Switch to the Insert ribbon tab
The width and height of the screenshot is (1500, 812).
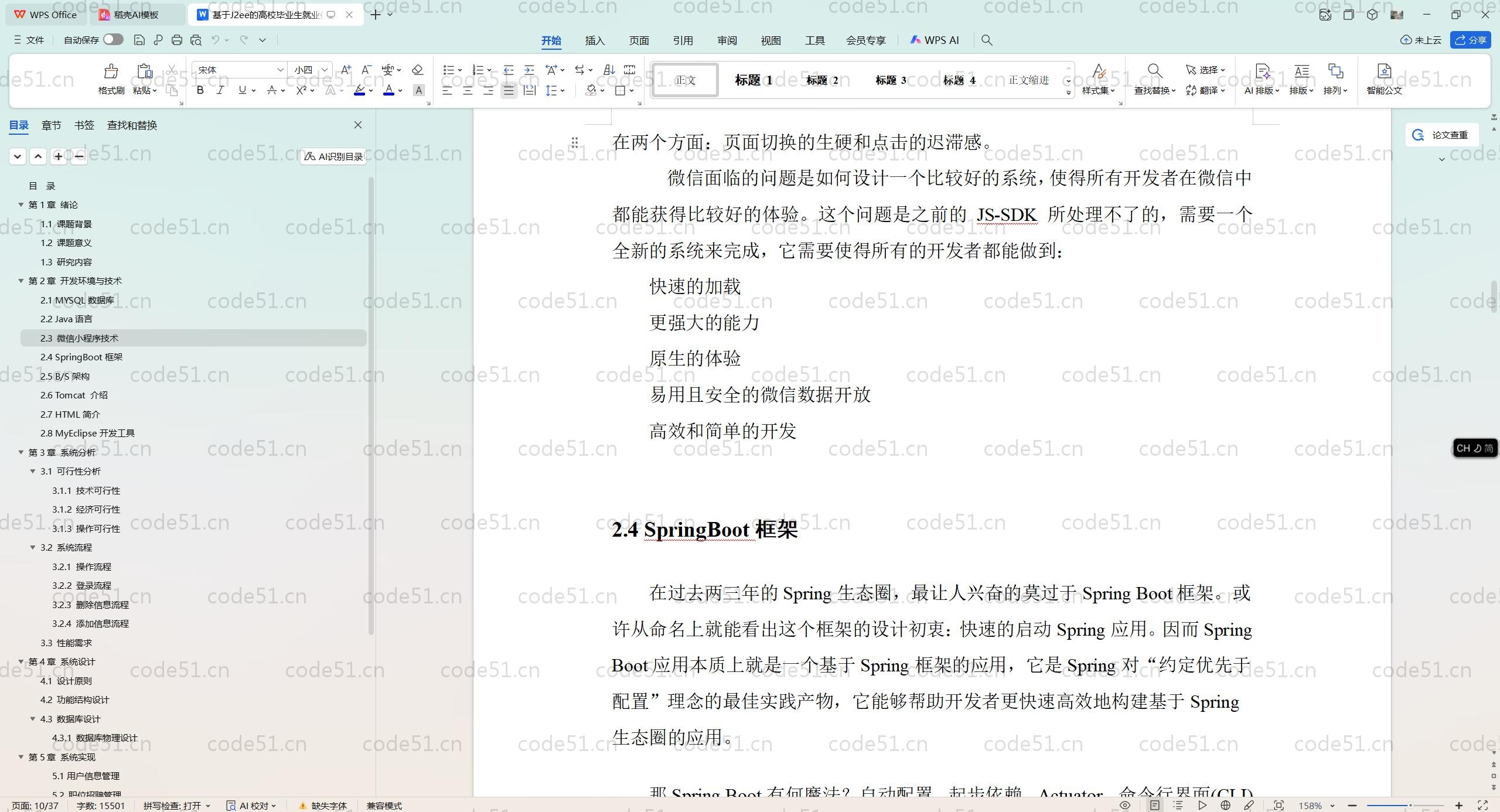(x=594, y=40)
